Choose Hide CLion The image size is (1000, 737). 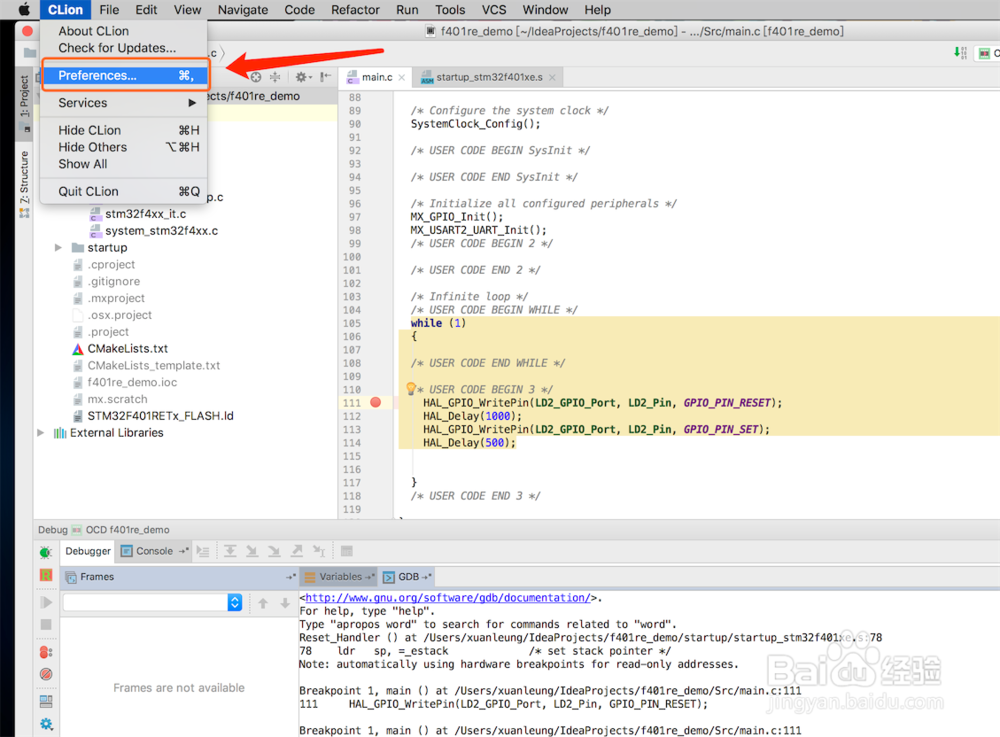(124, 130)
